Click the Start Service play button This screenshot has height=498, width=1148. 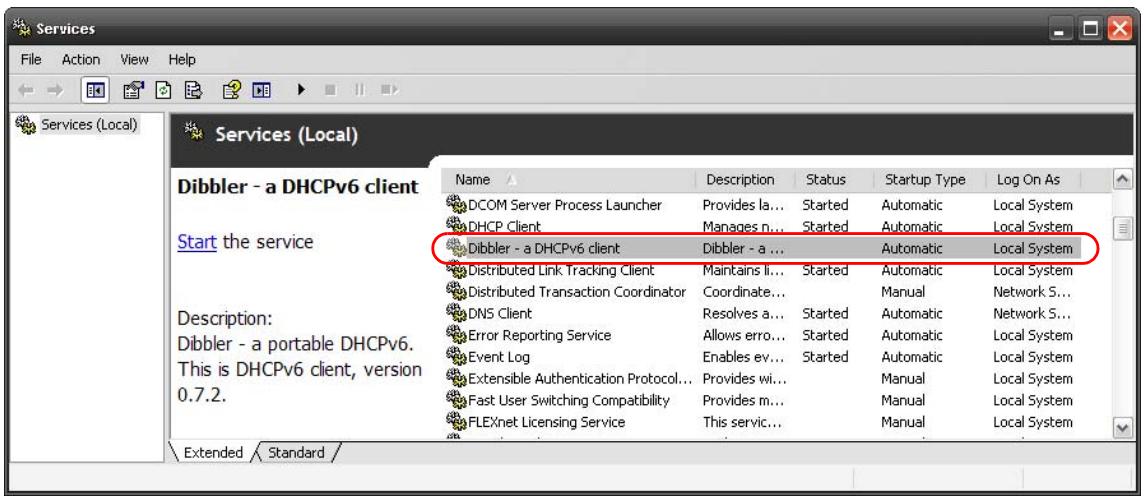click(301, 90)
